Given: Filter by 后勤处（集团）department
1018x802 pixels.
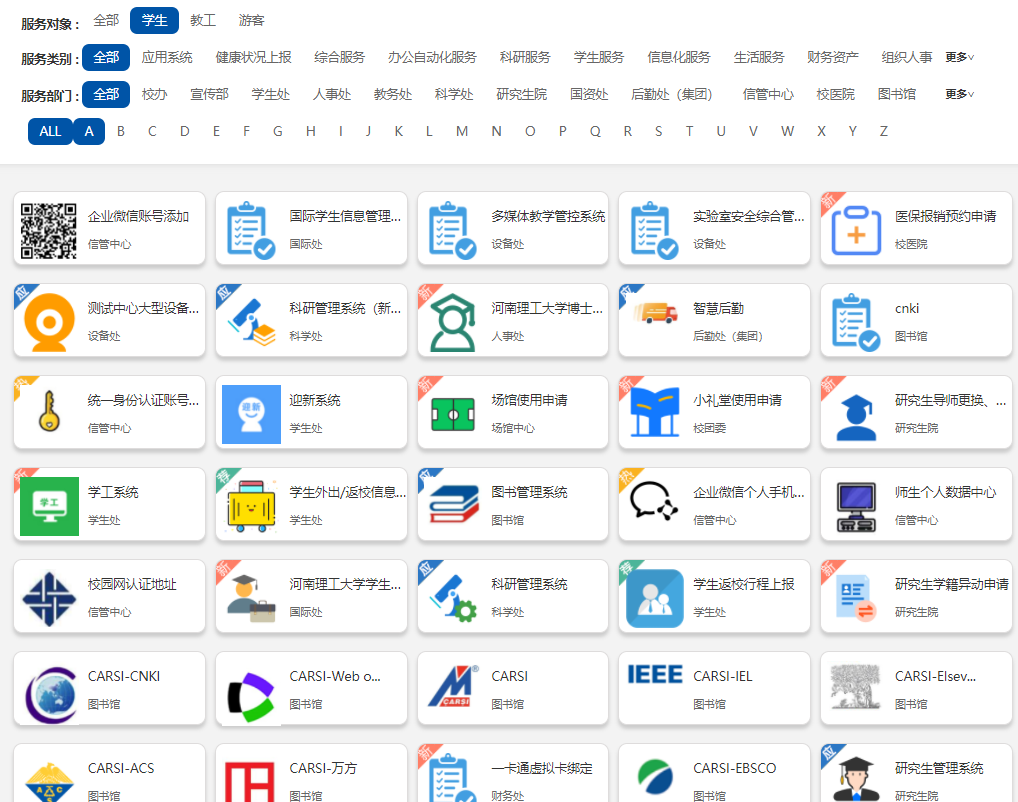Looking at the screenshot, I should (671, 94).
